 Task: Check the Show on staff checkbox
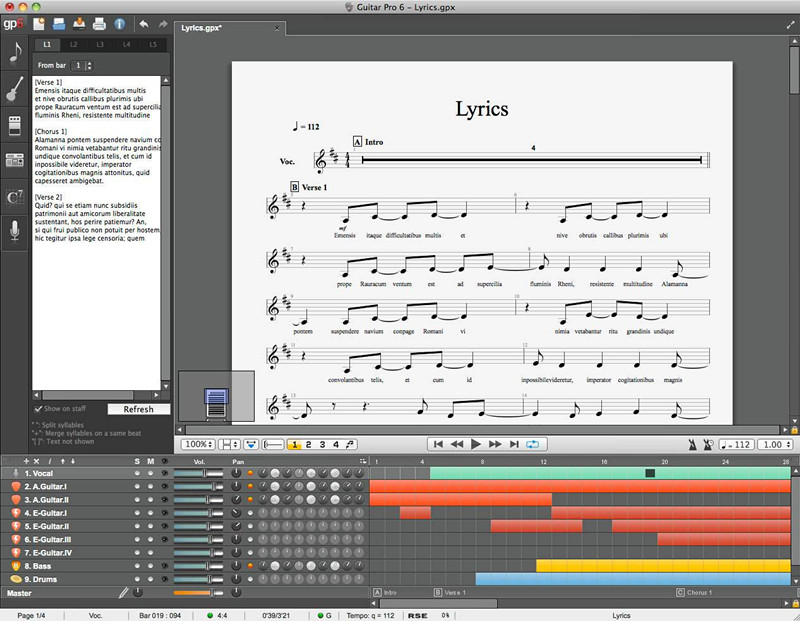pos(38,408)
